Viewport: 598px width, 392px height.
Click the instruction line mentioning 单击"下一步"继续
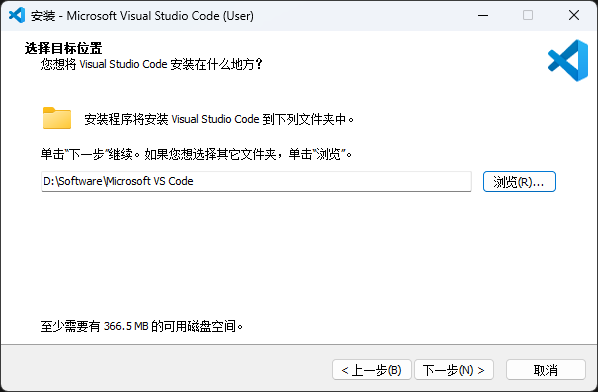click(197, 154)
